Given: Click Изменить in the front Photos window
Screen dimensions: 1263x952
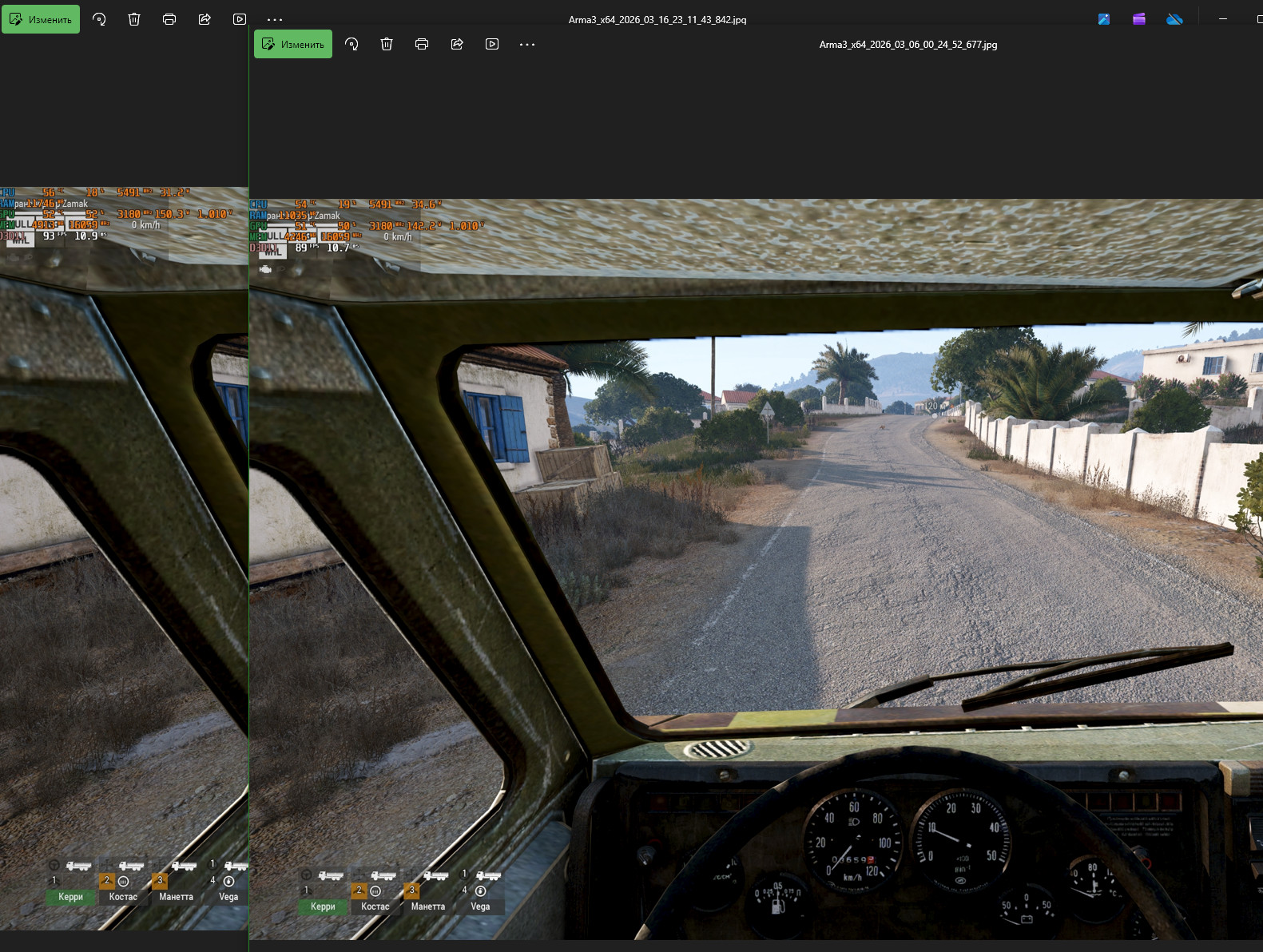Looking at the screenshot, I should pyautogui.click(x=293, y=44).
